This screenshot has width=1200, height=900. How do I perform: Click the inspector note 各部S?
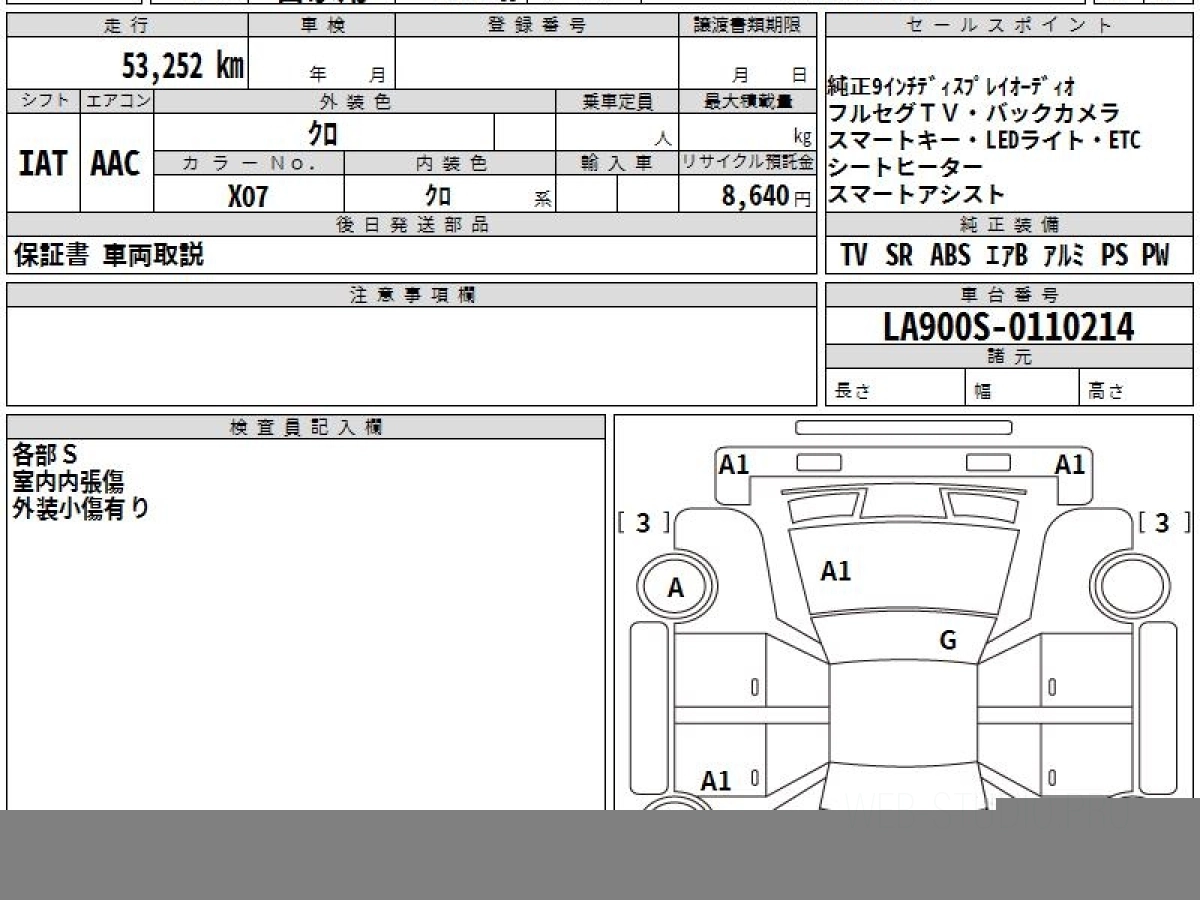click(45, 455)
